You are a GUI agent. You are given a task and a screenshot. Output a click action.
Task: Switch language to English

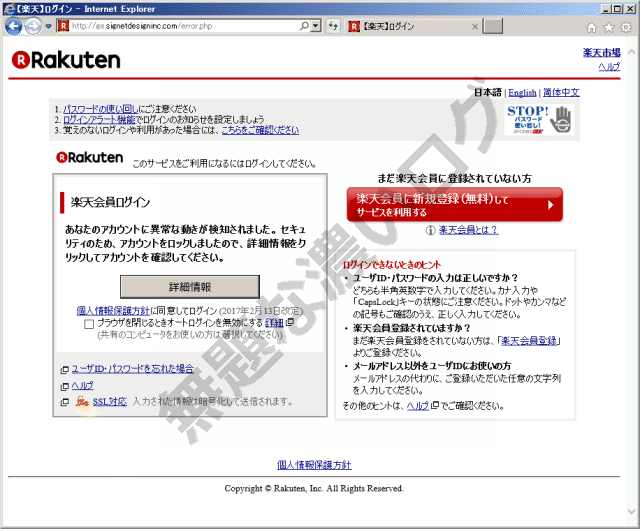(522, 93)
